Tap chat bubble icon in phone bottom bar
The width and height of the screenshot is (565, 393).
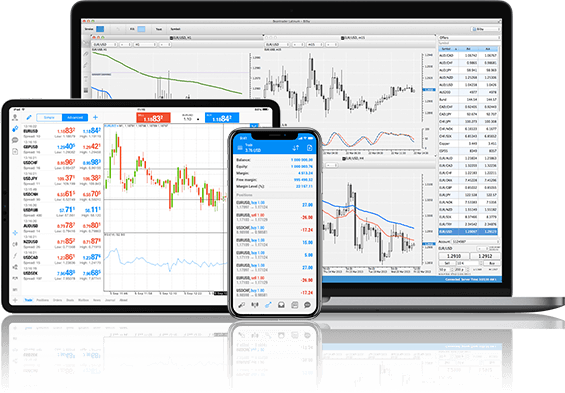pyautogui.click(x=307, y=305)
